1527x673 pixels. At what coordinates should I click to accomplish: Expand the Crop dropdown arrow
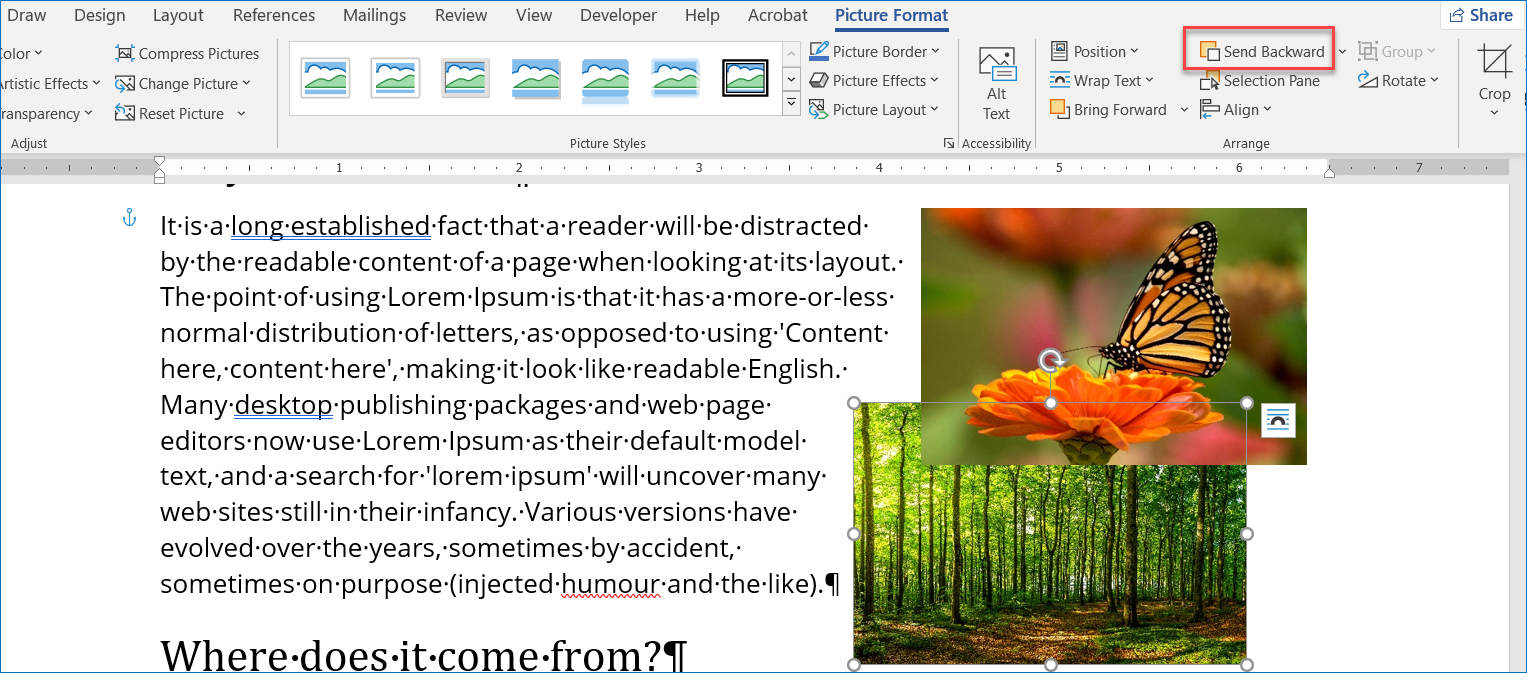click(x=1495, y=112)
